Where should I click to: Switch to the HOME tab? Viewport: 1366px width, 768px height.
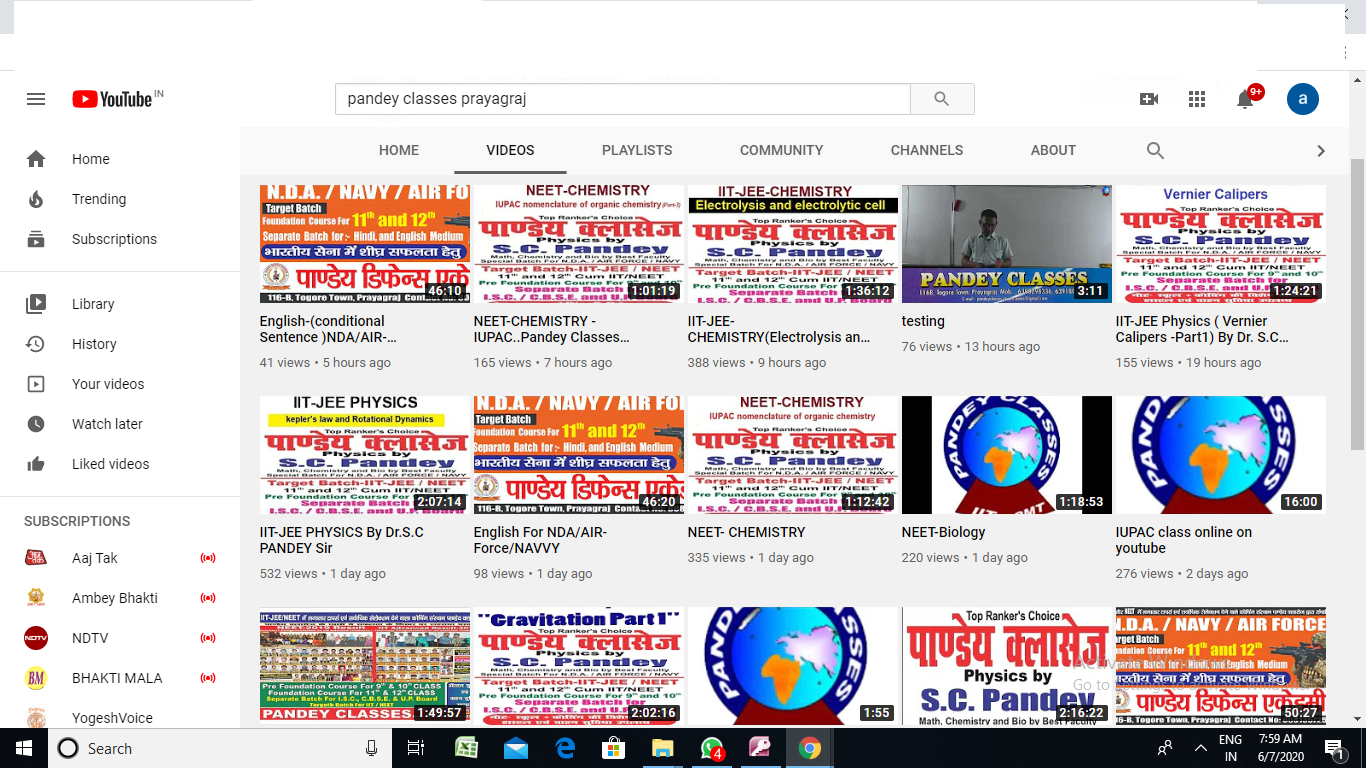[399, 150]
